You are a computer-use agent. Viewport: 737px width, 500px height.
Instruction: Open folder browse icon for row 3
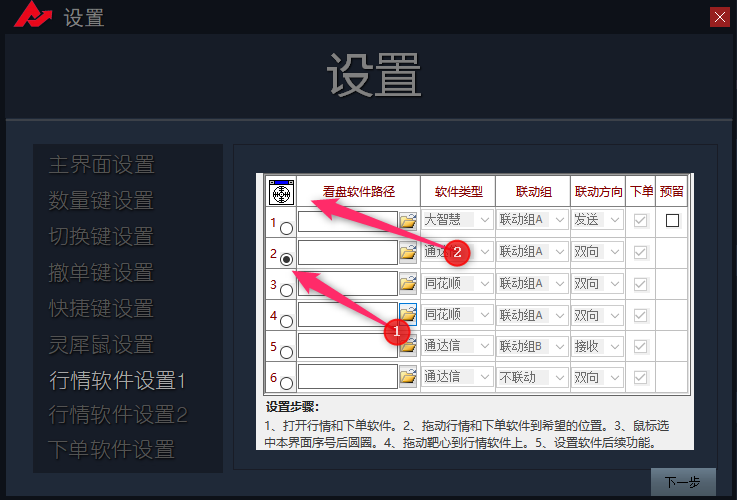408,283
